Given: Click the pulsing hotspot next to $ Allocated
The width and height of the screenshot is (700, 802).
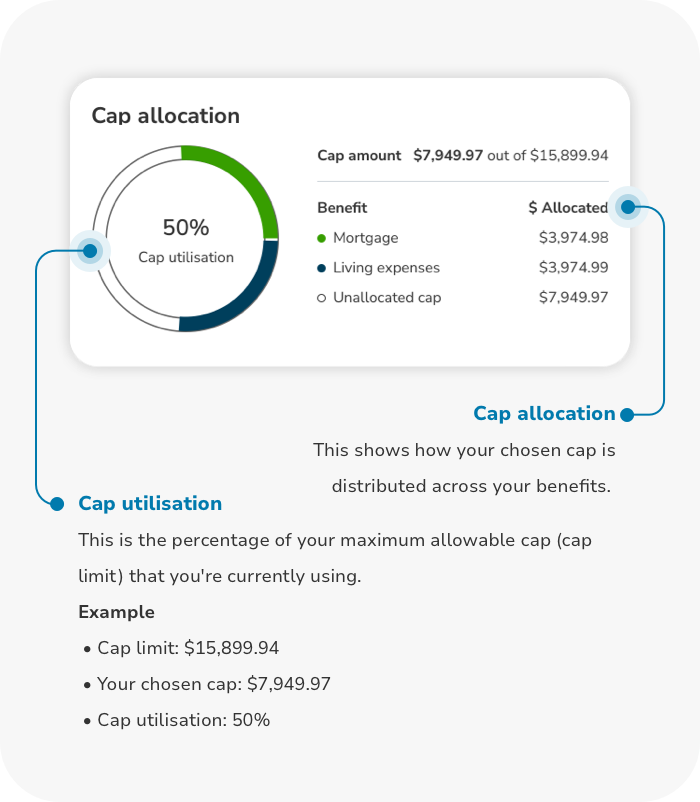Looking at the screenshot, I should tap(628, 207).
